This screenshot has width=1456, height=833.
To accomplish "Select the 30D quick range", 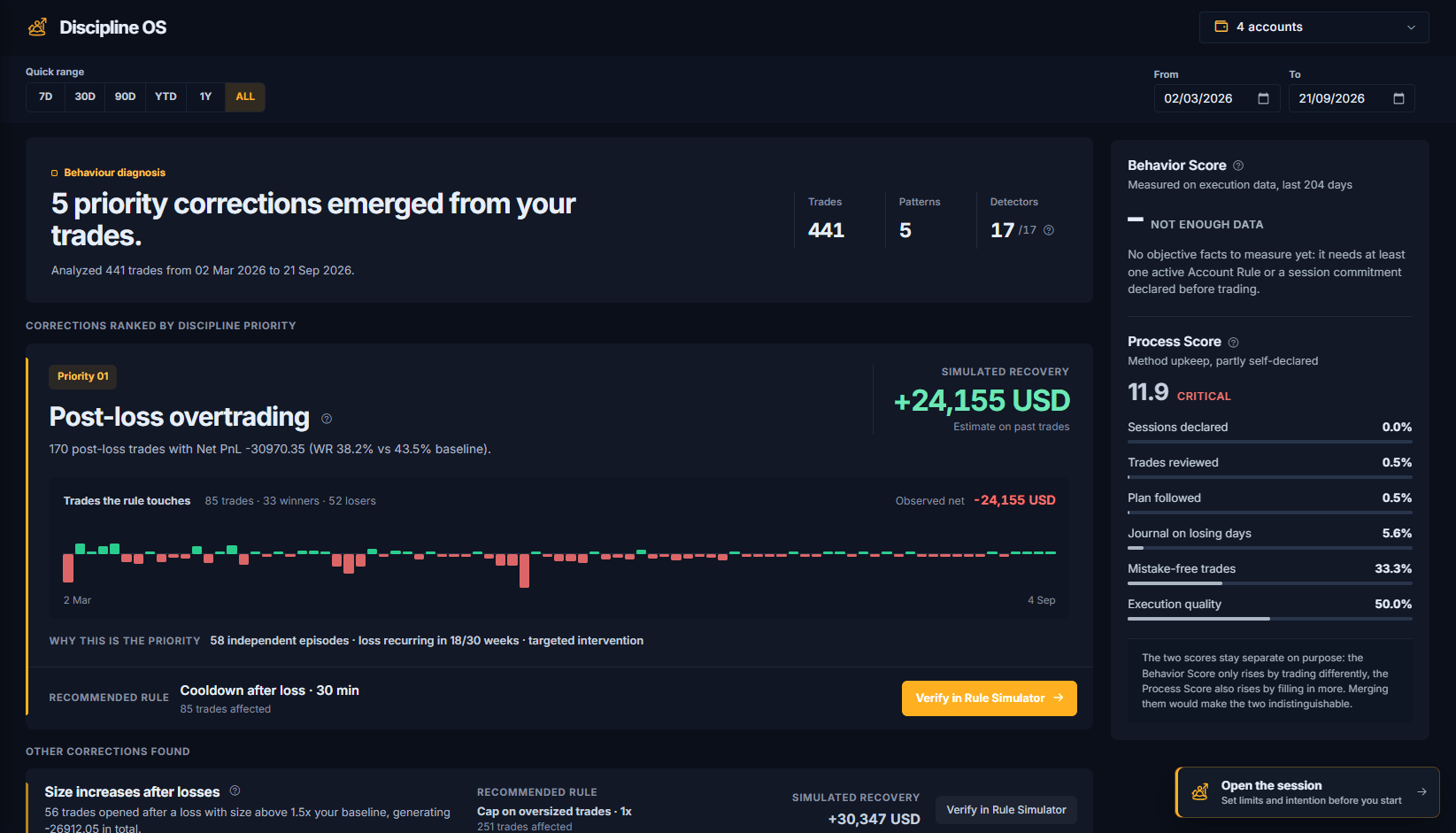I will tap(85, 96).
